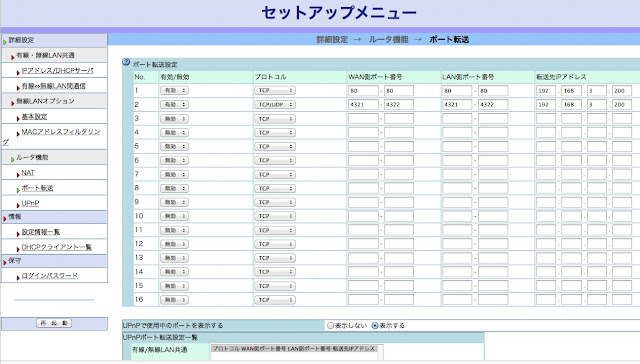Click row 1 WAN end port field
This screenshot has width=640, height=364.
click(399, 91)
